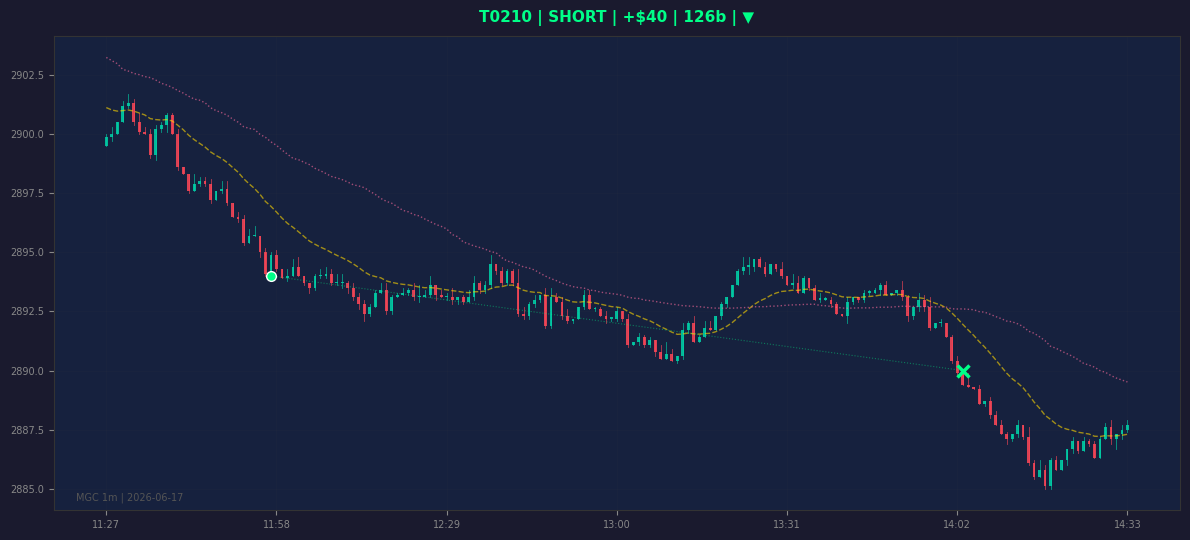Click the 2890.0 price axis label

coord(27,371)
